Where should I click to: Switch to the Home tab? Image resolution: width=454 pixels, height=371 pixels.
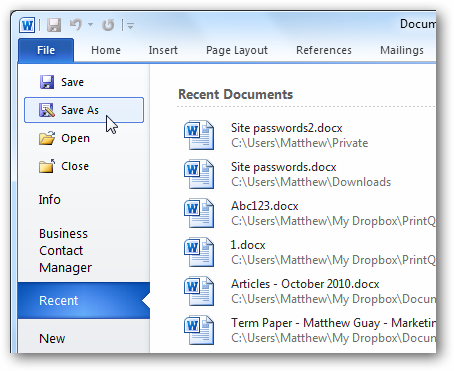106,50
